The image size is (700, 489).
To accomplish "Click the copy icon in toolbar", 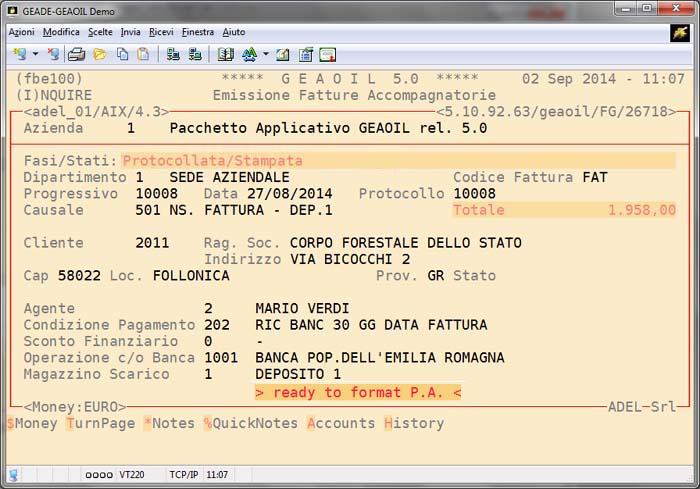I will click(x=122, y=54).
